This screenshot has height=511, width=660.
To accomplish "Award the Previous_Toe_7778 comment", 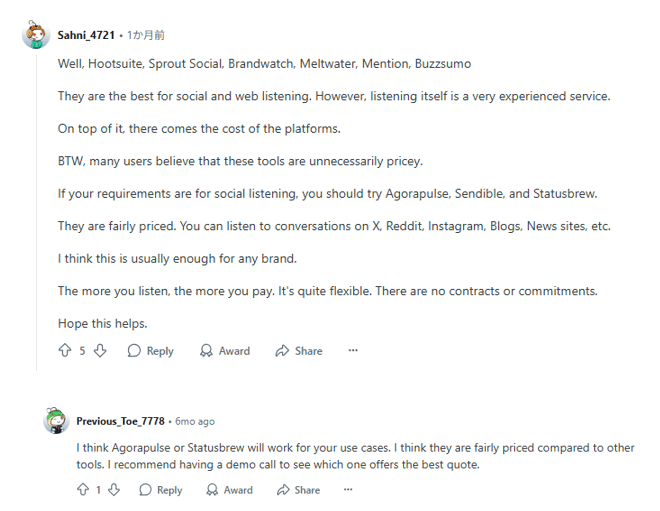I will [x=229, y=490].
